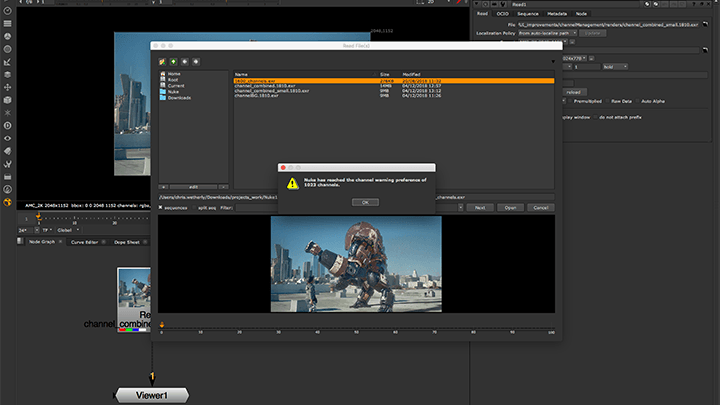Switch to the OCIO tab
Screen dimensions: 720x405
pos(502,14)
